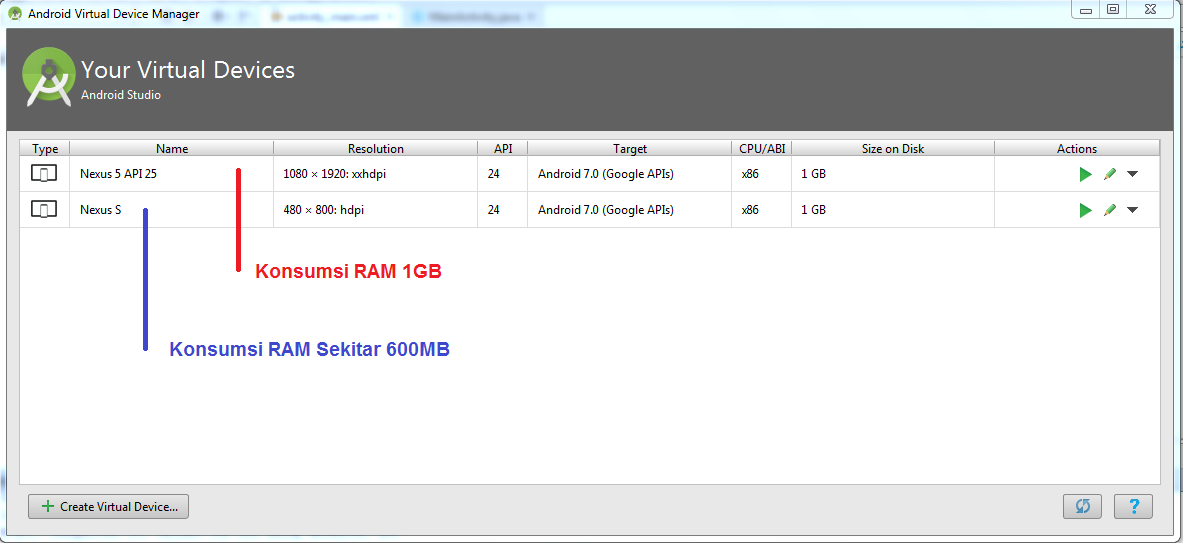The height and width of the screenshot is (543, 1183).
Task: Refresh the virtual device list
Action: pos(1083,507)
